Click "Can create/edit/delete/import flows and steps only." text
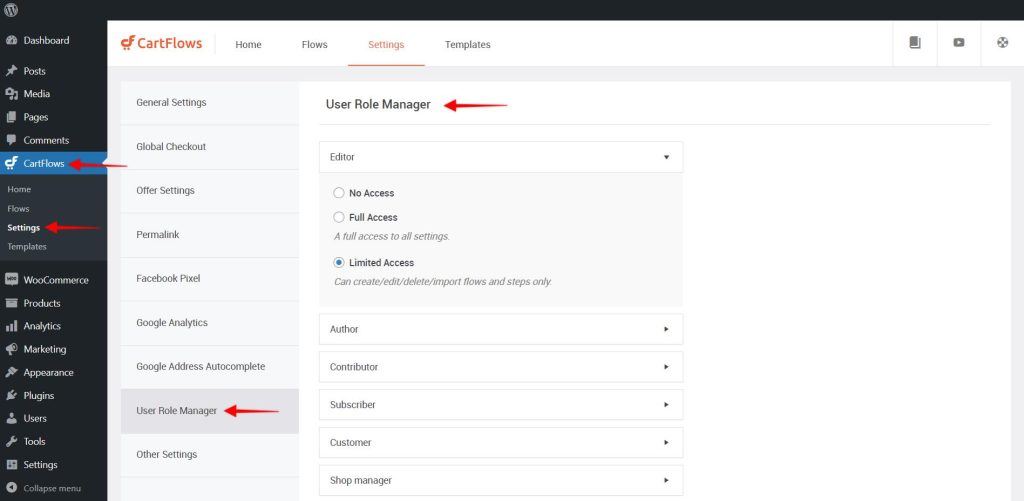This screenshot has height=501, width=1024. click(443, 282)
